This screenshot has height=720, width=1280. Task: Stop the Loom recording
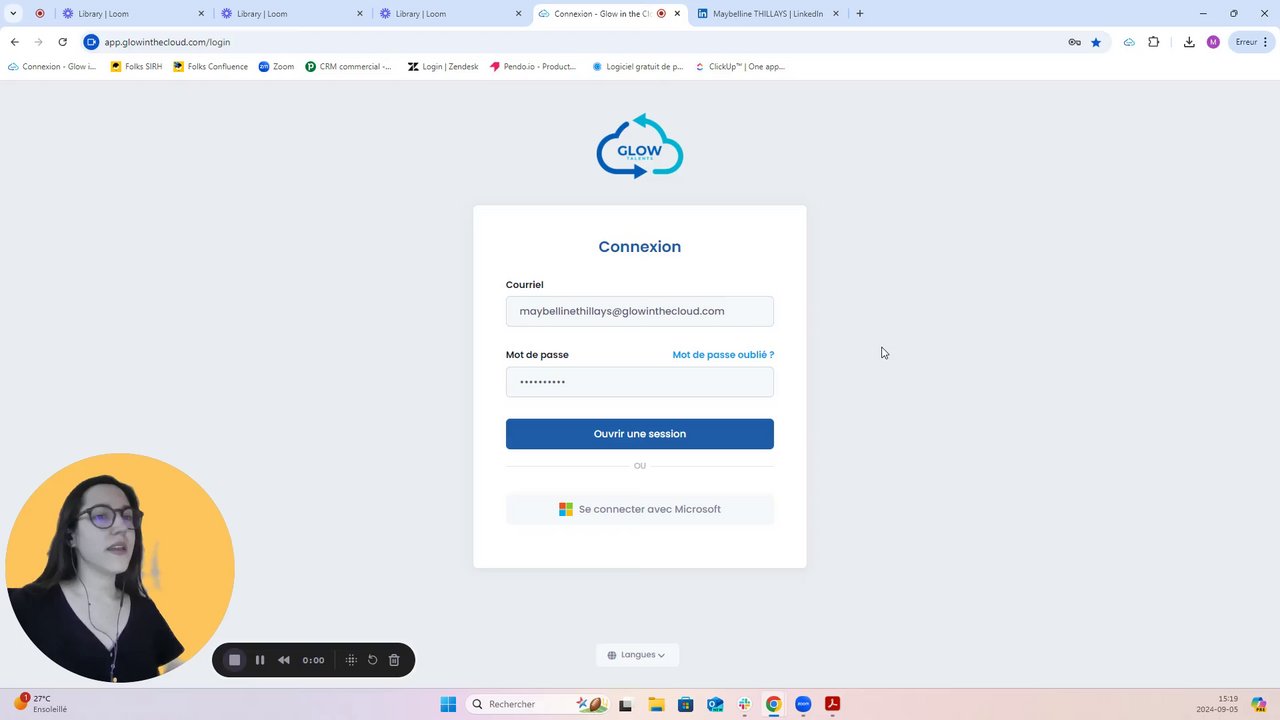235,660
